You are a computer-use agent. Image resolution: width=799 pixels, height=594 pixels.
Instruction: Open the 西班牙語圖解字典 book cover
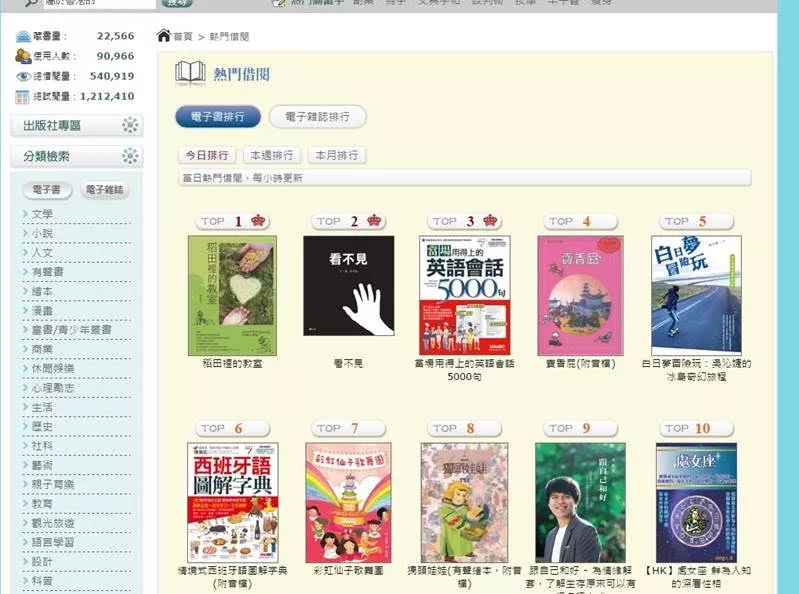[232, 503]
